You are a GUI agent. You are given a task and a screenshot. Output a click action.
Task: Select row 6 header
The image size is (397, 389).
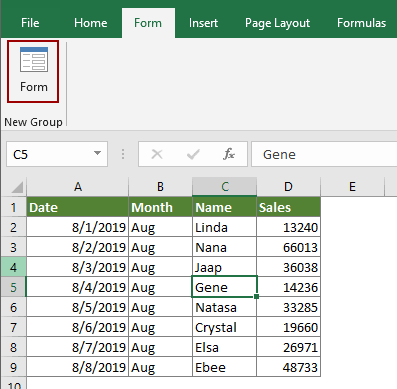click(x=14, y=307)
